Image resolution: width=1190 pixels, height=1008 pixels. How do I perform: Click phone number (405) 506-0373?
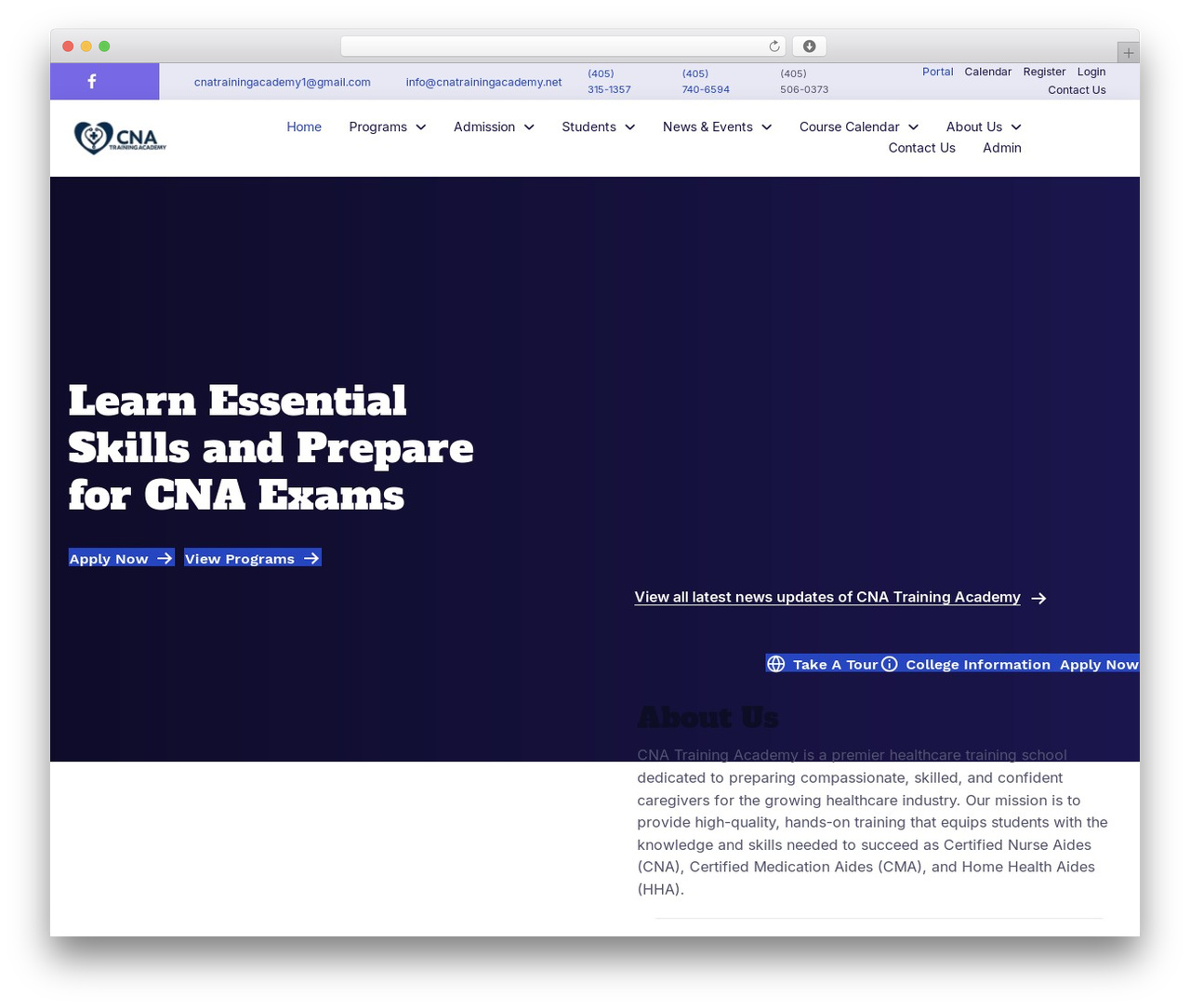(804, 82)
